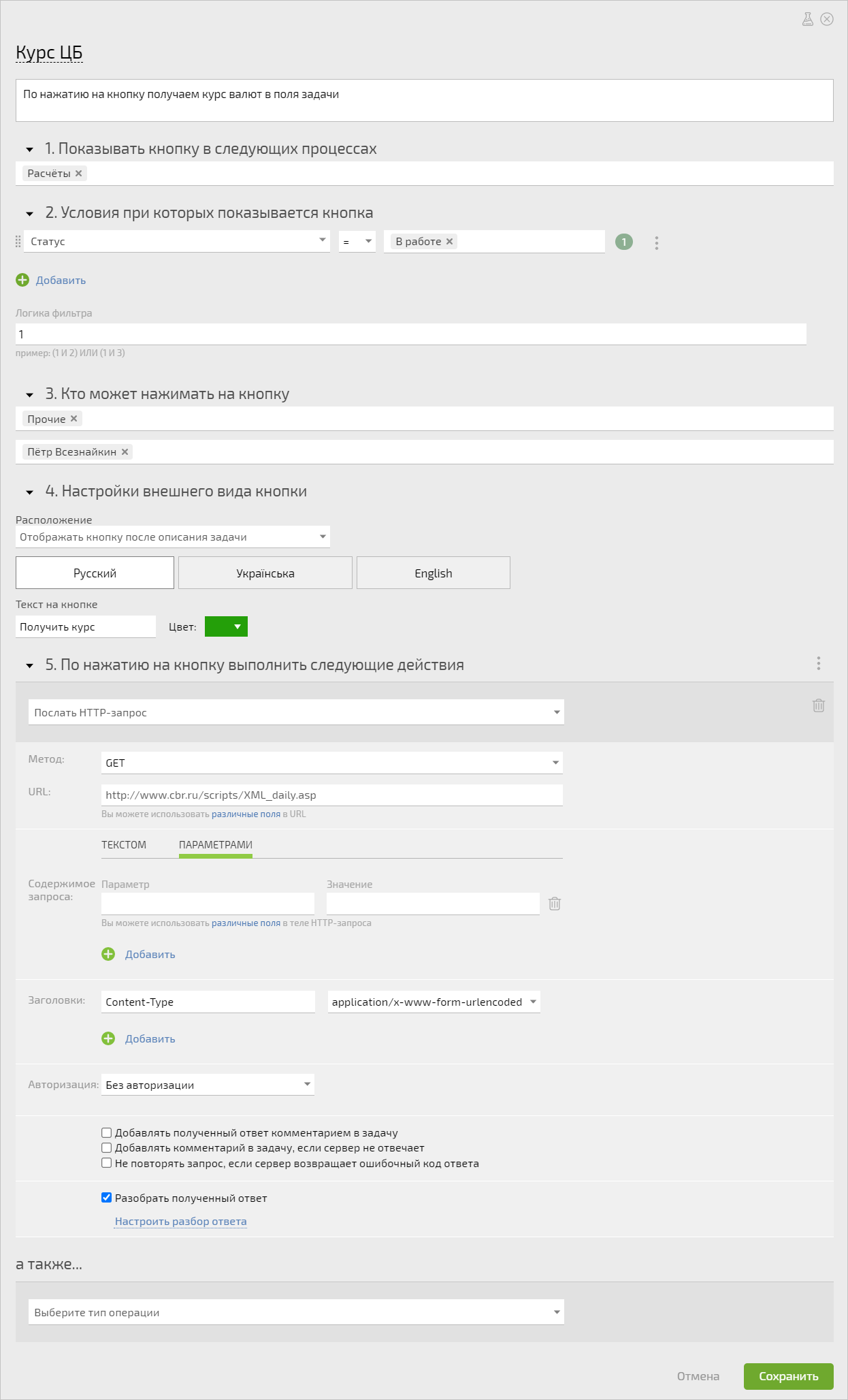The width and height of the screenshot is (848, 1400).
Task: Uncheck Разобрать полученный ответ
Action: click(x=106, y=1197)
